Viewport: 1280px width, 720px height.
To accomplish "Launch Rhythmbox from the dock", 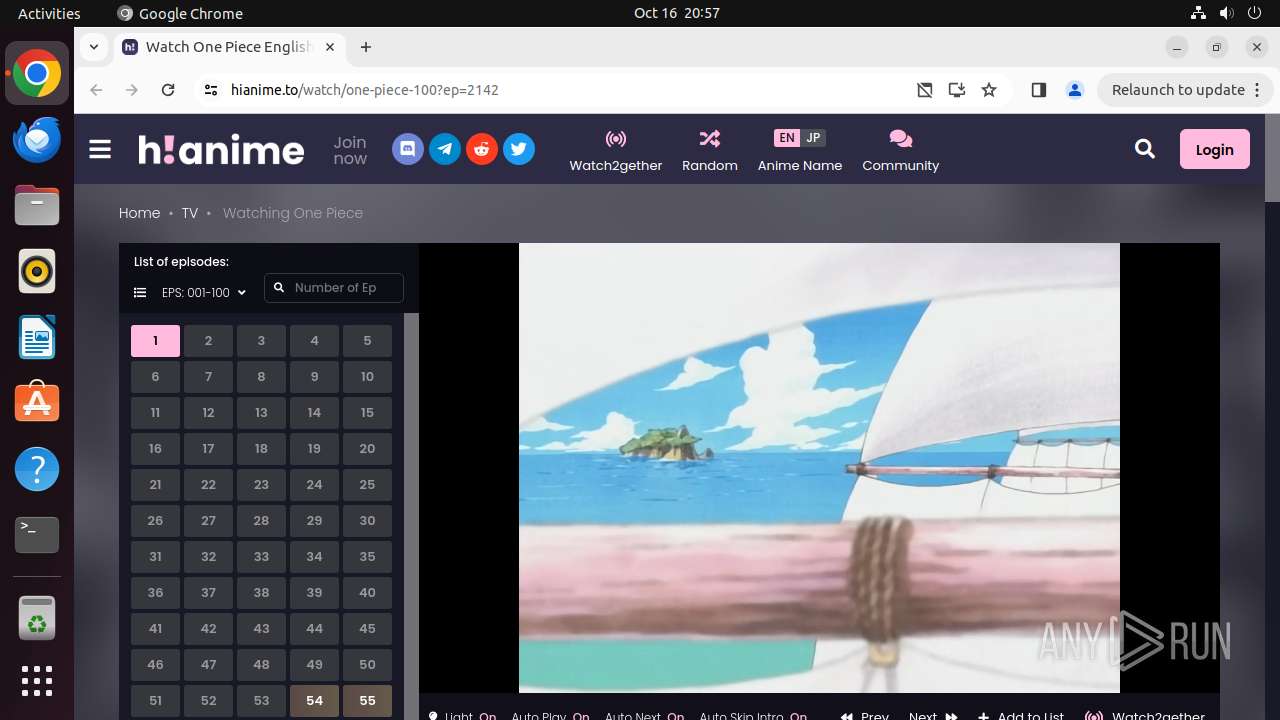I will pos(37,271).
